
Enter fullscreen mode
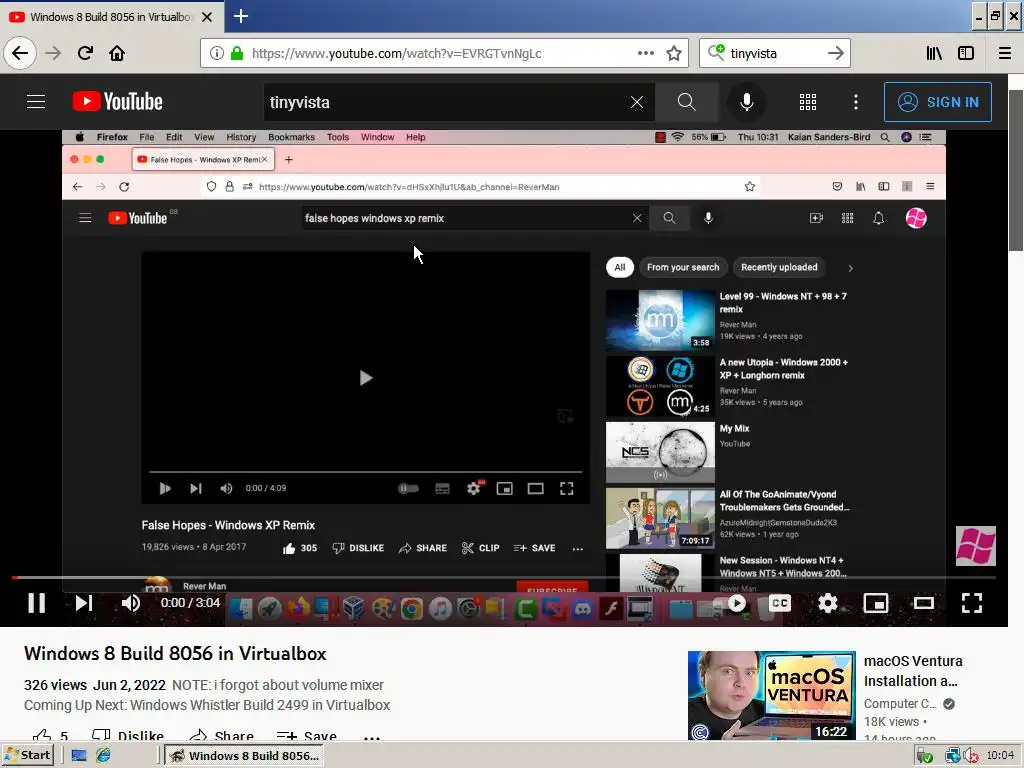point(972,603)
